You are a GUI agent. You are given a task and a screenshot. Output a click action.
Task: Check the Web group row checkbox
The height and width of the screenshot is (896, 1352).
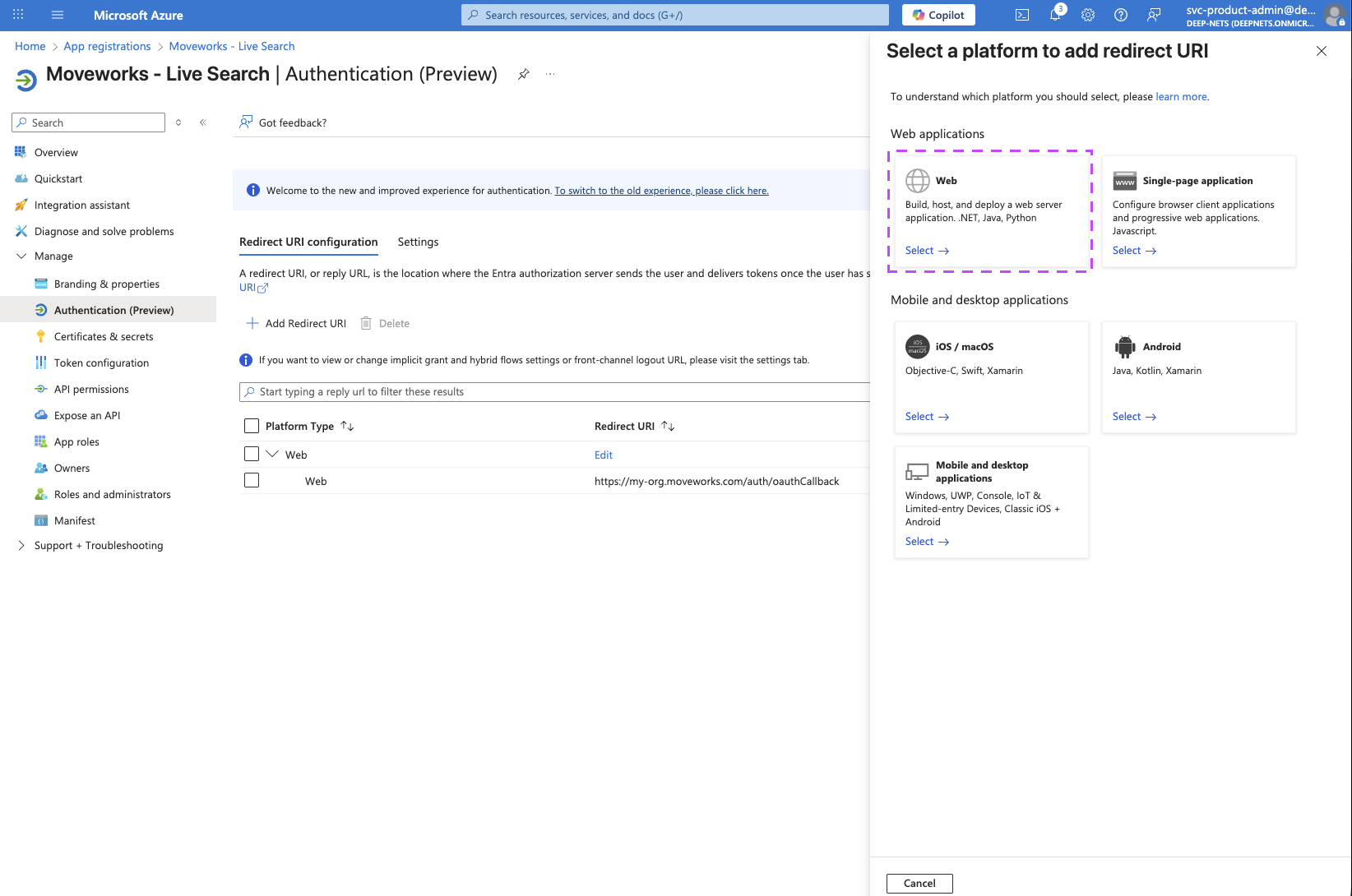[252, 454]
